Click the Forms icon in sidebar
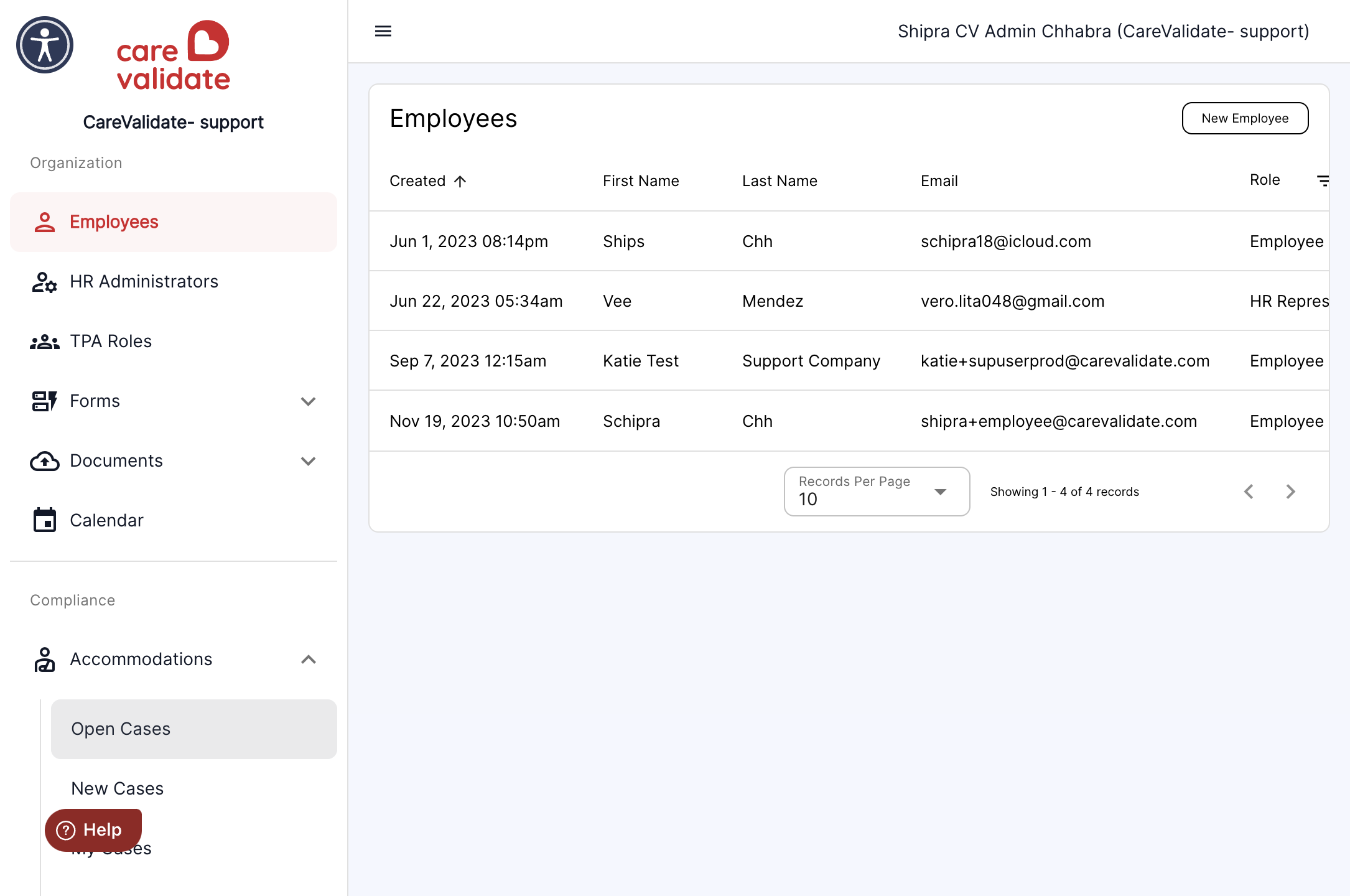The height and width of the screenshot is (896, 1350). [x=45, y=401]
